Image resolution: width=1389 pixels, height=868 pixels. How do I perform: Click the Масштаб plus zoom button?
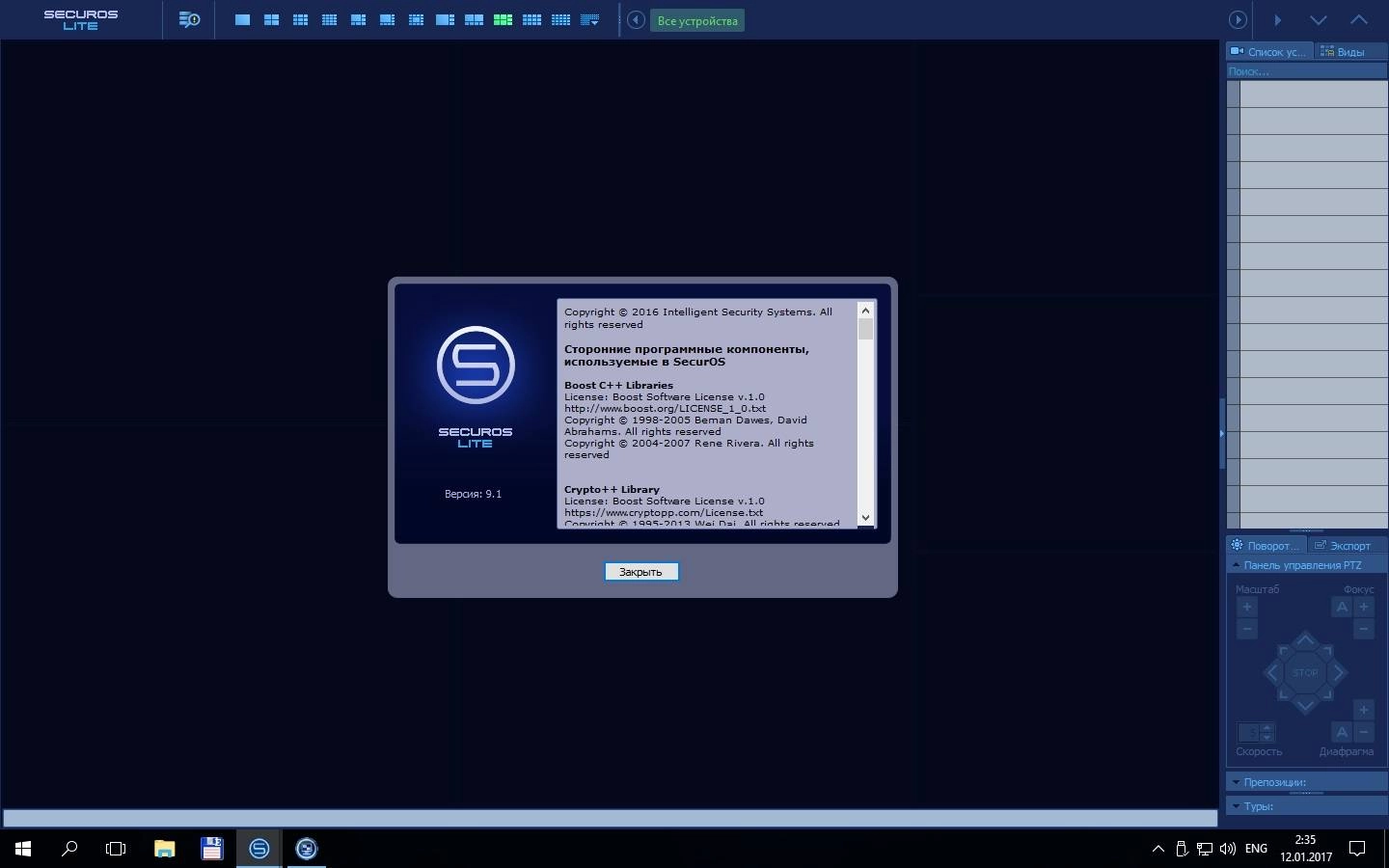1247,607
